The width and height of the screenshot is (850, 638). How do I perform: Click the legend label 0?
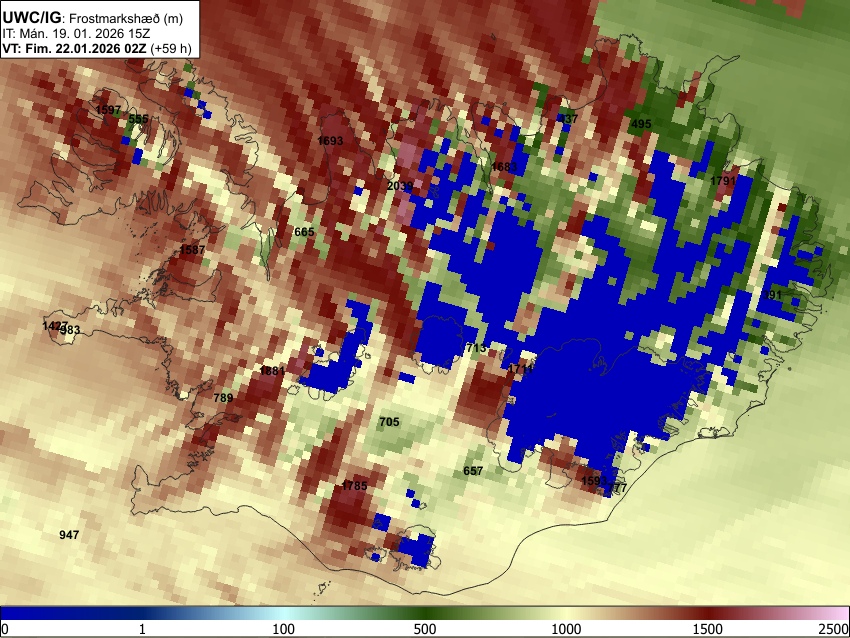click(5, 629)
